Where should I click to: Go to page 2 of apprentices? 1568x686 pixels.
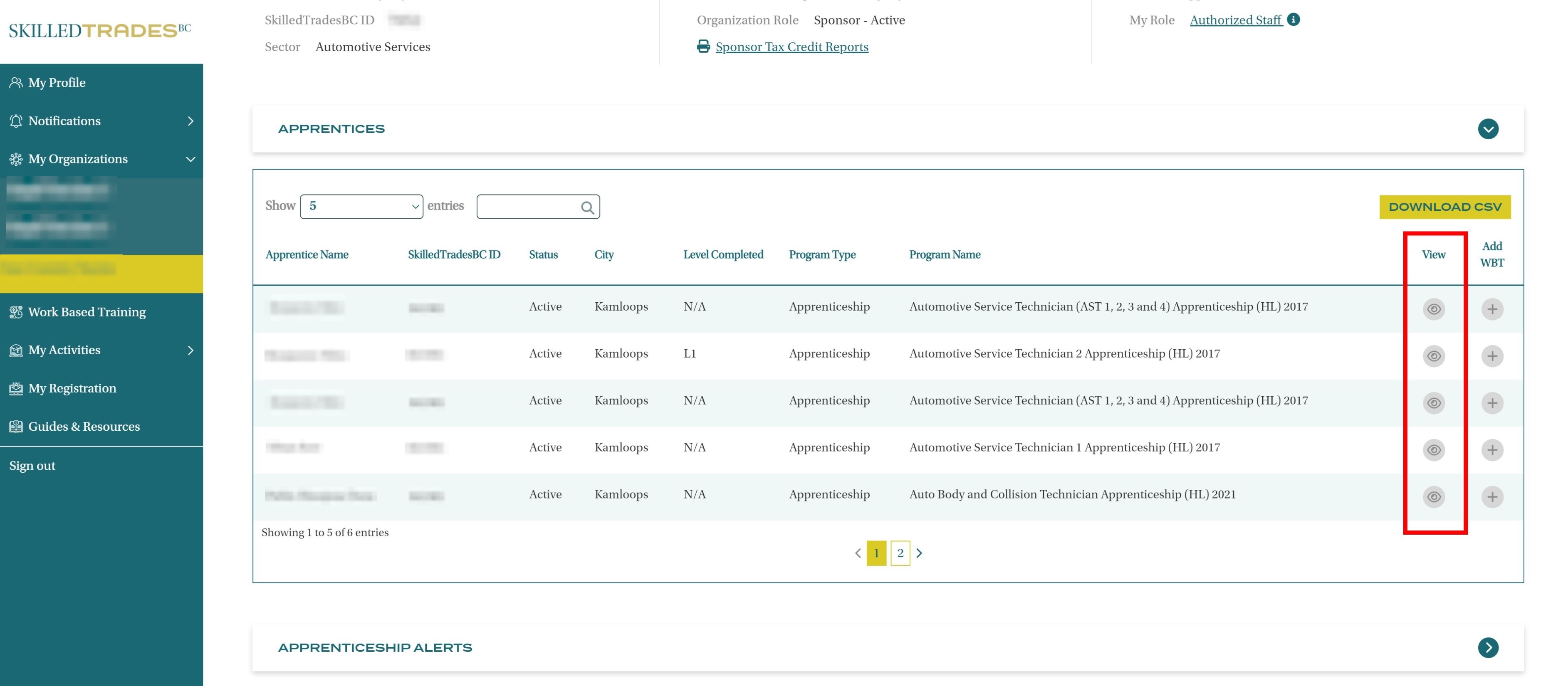900,553
